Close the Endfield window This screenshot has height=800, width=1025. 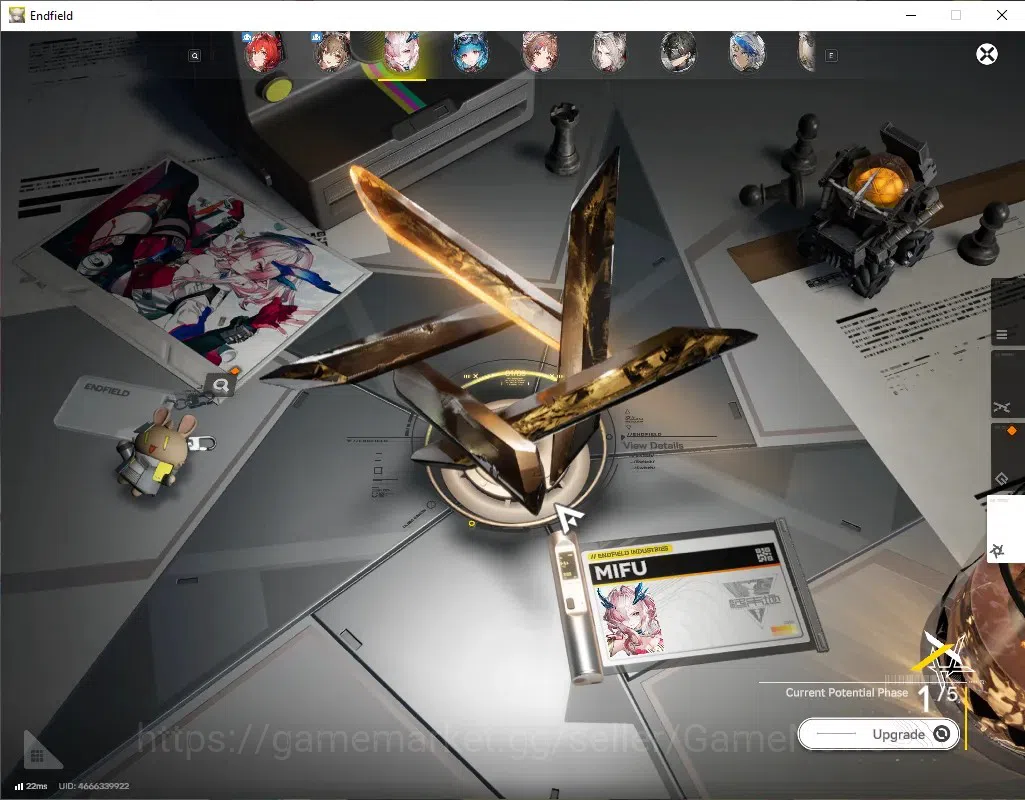(x=1001, y=15)
